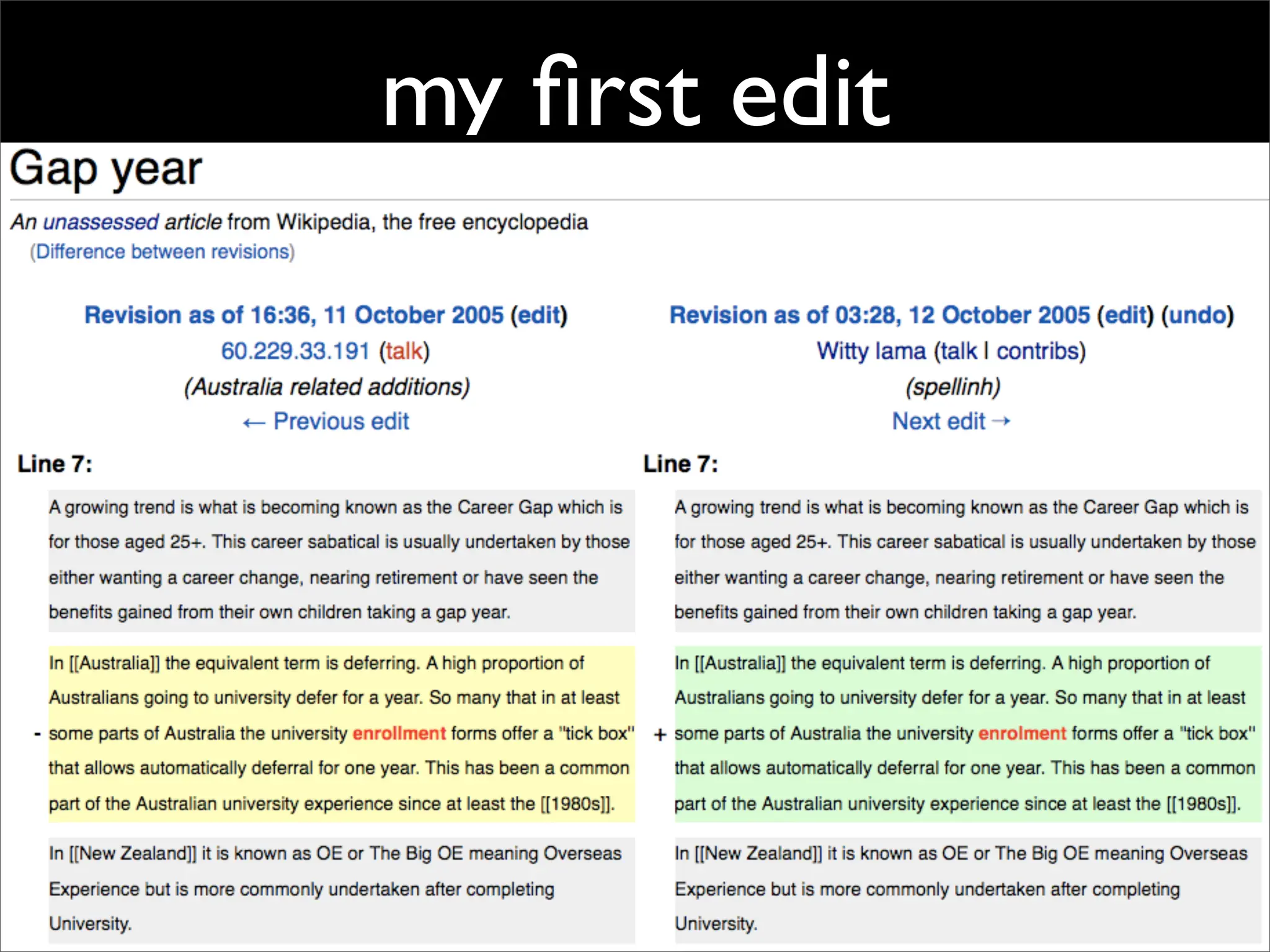This screenshot has height=952, width=1270.
Task: Click the undo link
Action: [1197, 315]
